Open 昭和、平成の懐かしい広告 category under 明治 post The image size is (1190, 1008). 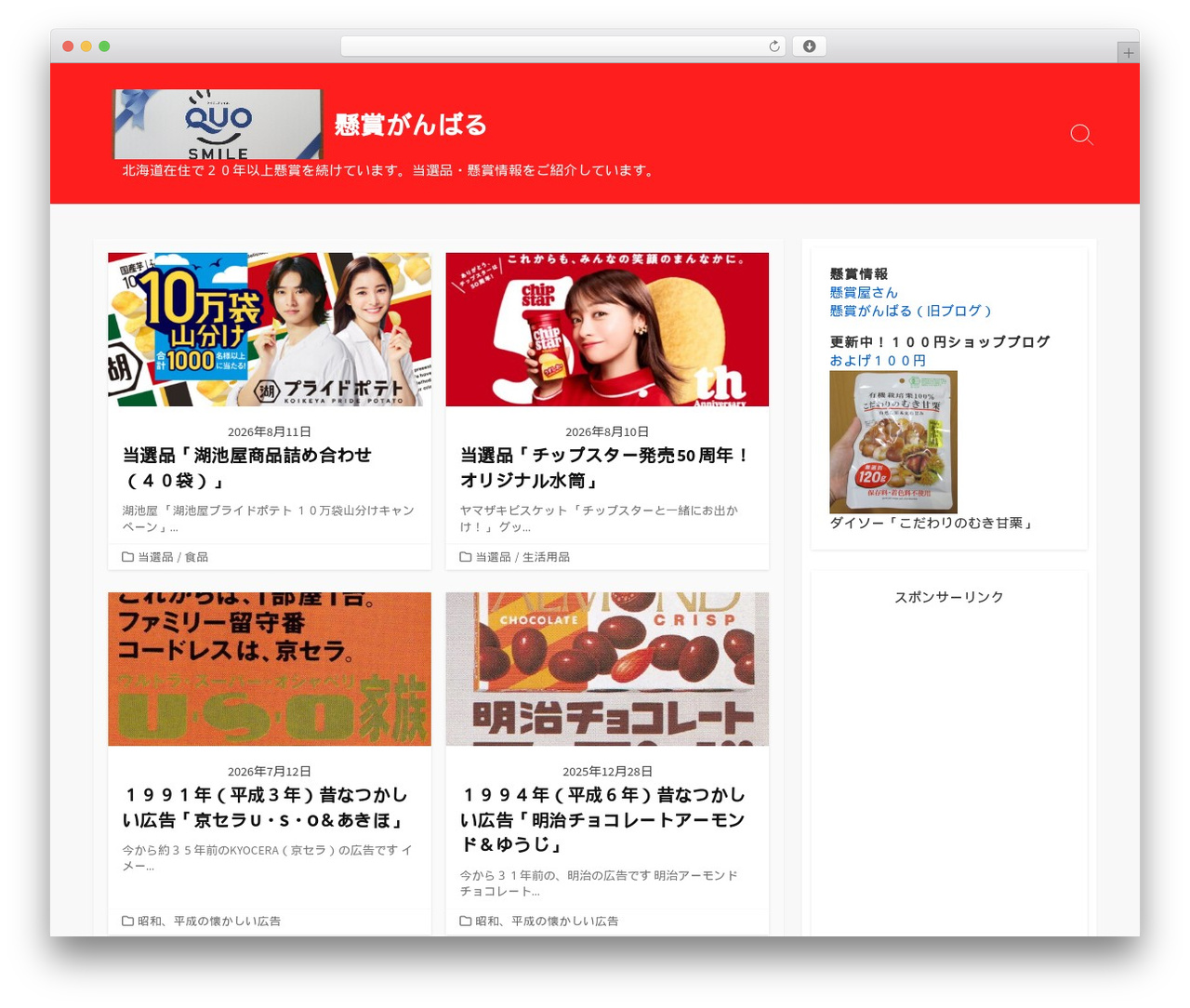coord(547,921)
